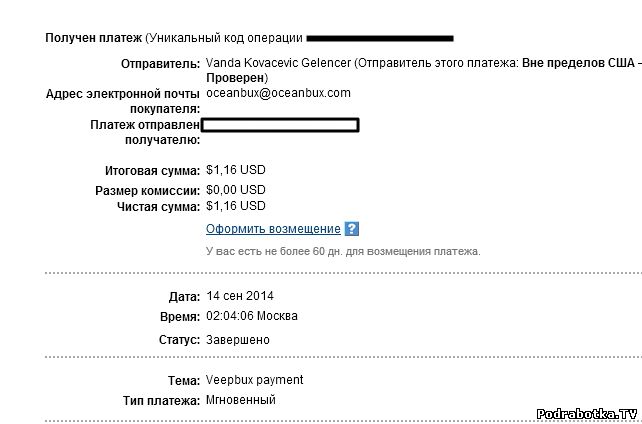The image size is (642, 424).
Task: Select the 'Чистая сумма' value $1,16 USD
Action: (236, 206)
